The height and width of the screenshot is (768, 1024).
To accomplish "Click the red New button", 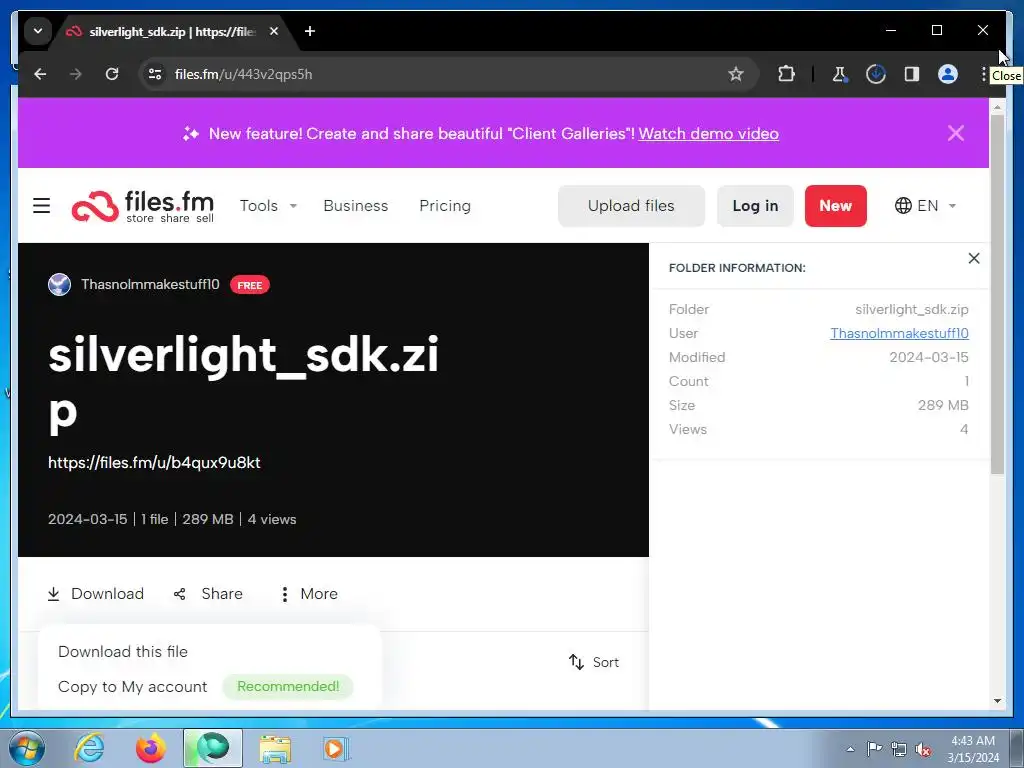I will pyautogui.click(x=835, y=206).
